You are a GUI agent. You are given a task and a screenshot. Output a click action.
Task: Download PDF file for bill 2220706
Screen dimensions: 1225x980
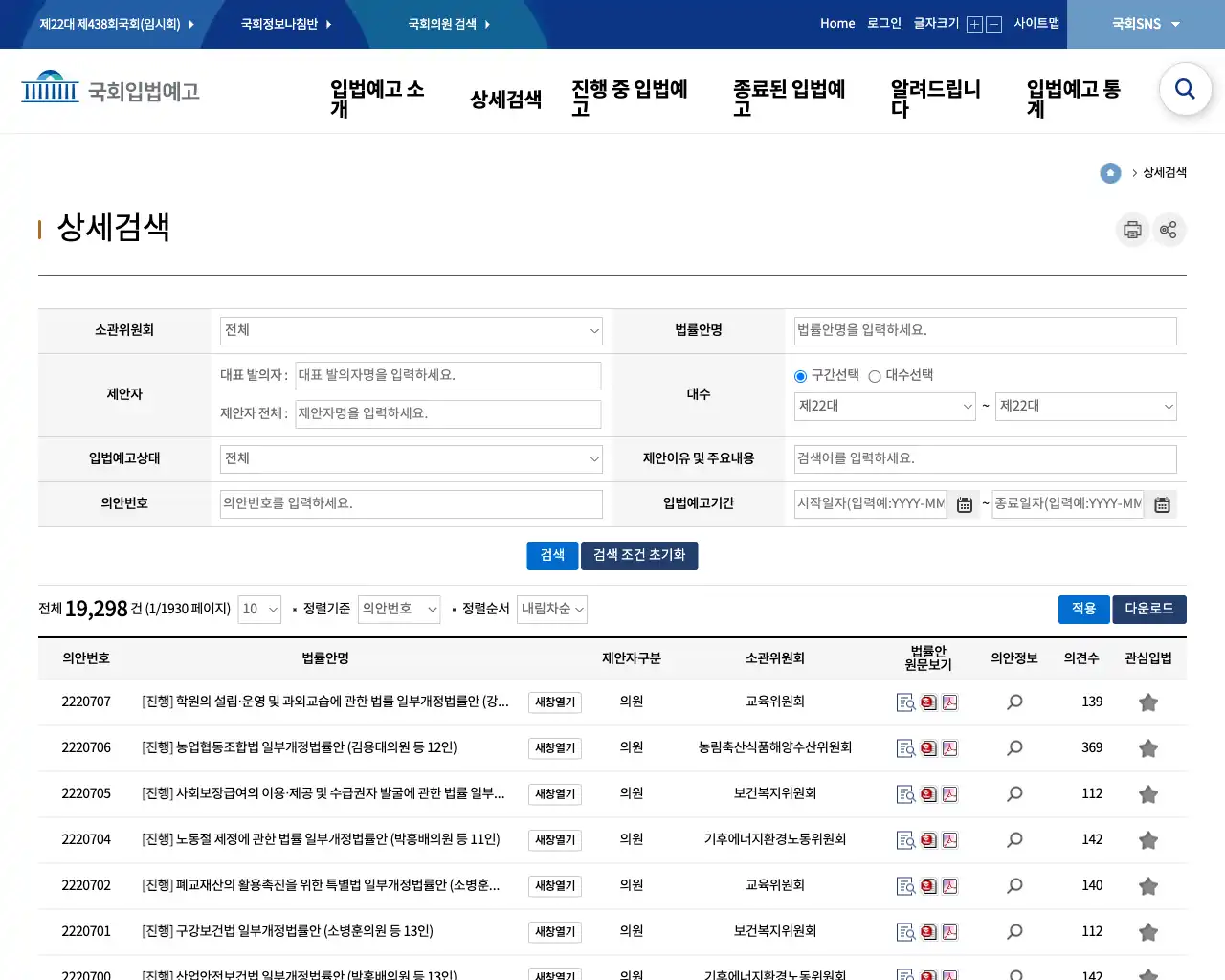click(950, 748)
